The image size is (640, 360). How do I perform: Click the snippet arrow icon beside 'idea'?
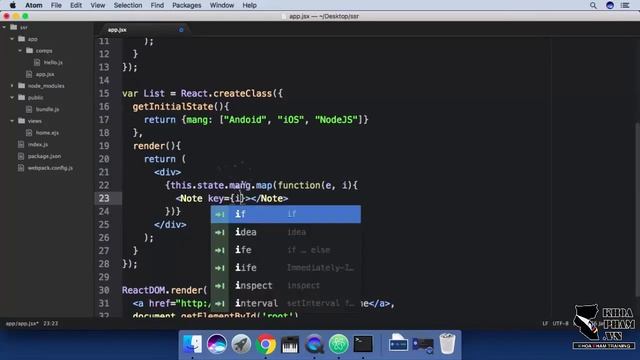(x=220, y=232)
